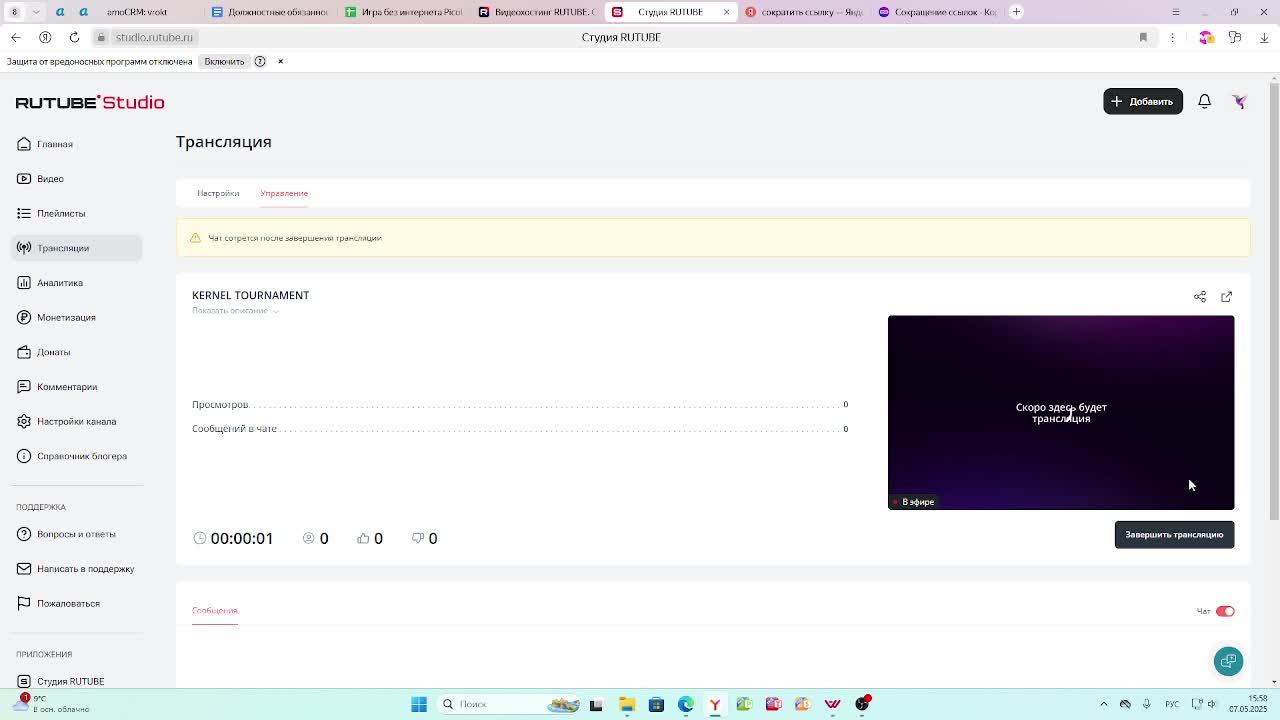Open the Комментарии section
Viewport: 1280px width, 720px height.
pyautogui.click(x=67, y=387)
